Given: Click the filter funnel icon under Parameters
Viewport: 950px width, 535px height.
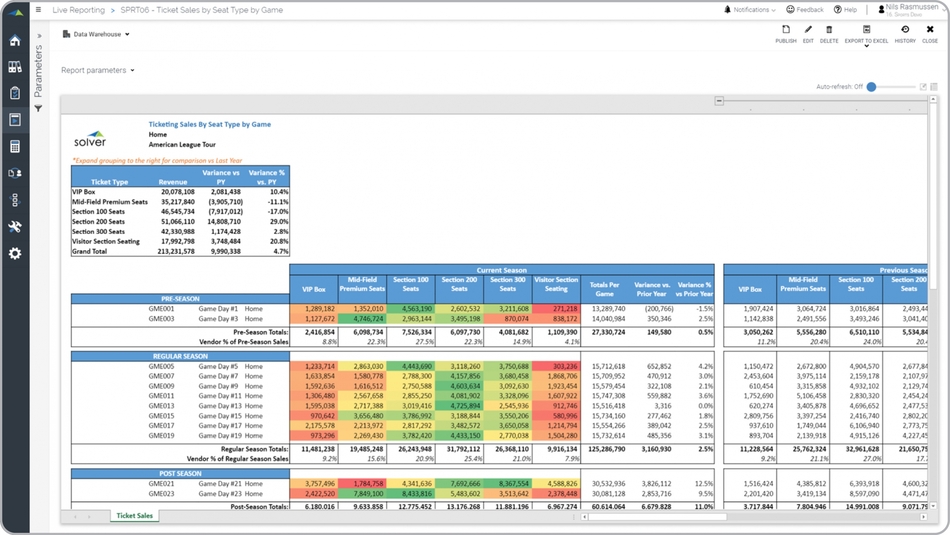Looking at the screenshot, I should (x=39, y=108).
